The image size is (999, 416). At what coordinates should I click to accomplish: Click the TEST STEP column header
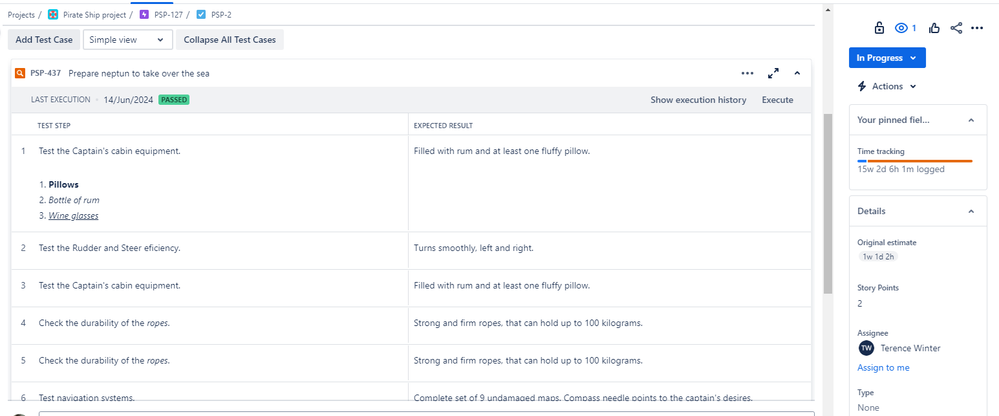[54, 126]
